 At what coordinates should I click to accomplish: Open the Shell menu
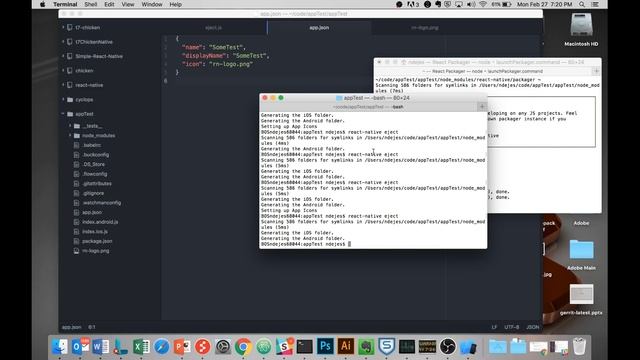pyautogui.click(x=91, y=4)
